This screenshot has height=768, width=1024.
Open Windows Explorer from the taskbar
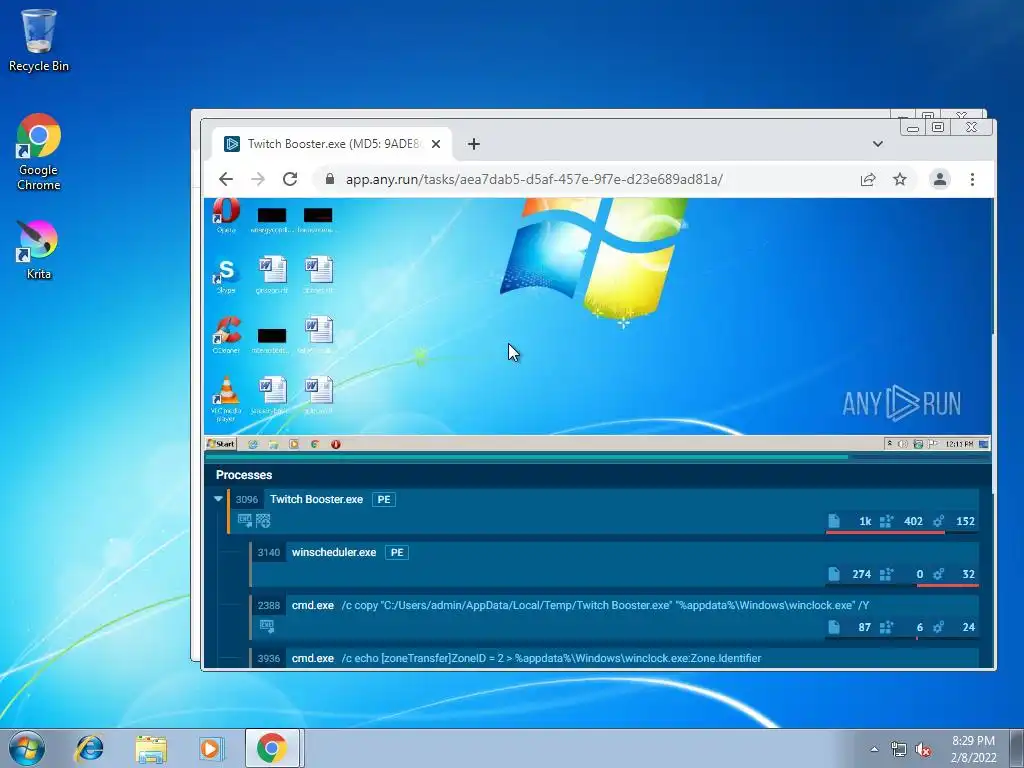(x=151, y=748)
